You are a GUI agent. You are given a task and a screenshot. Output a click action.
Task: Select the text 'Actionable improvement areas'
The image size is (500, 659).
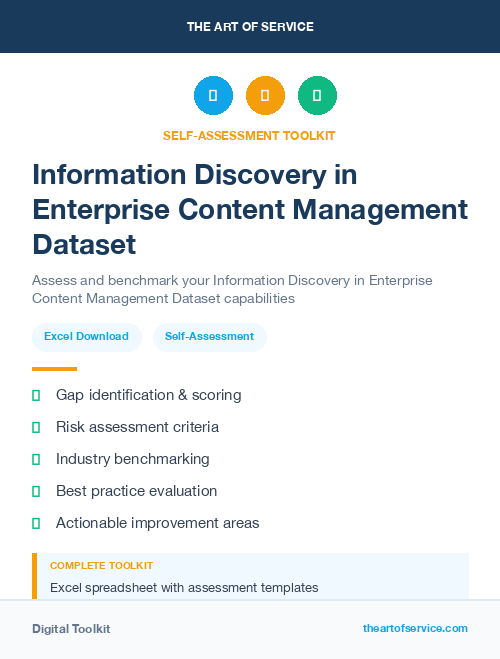click(158, 523)
